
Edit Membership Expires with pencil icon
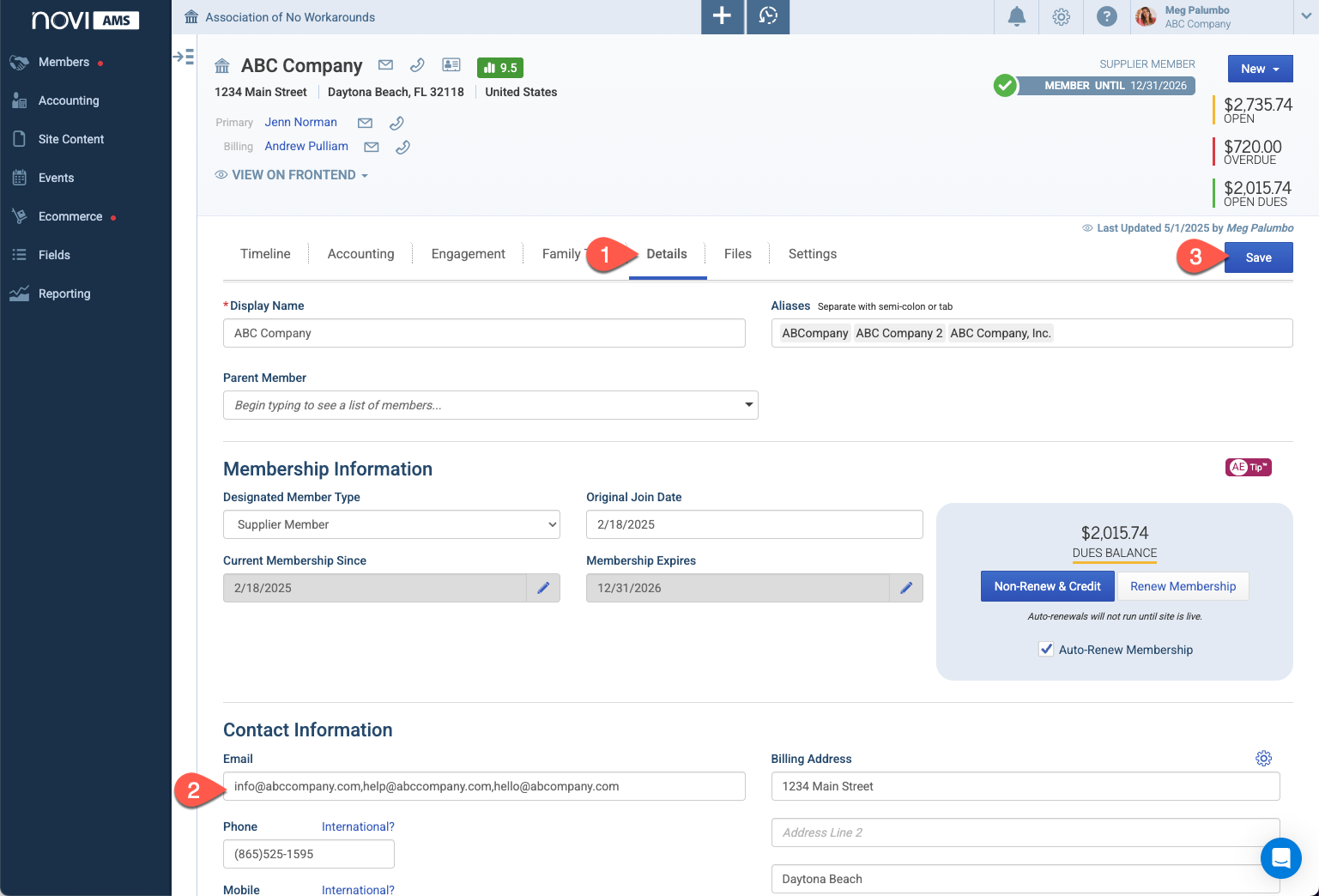pyautogui.click(x=906, y=588)
